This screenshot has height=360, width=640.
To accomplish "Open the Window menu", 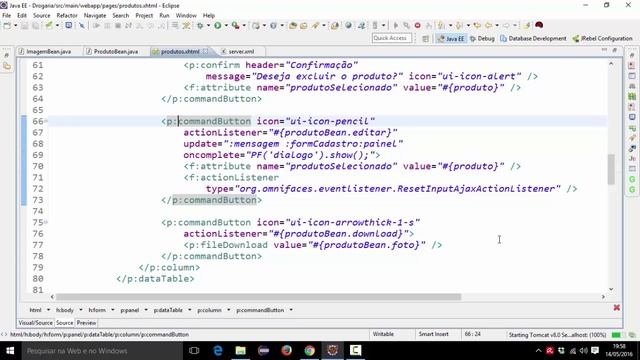I will click(186, 16).
